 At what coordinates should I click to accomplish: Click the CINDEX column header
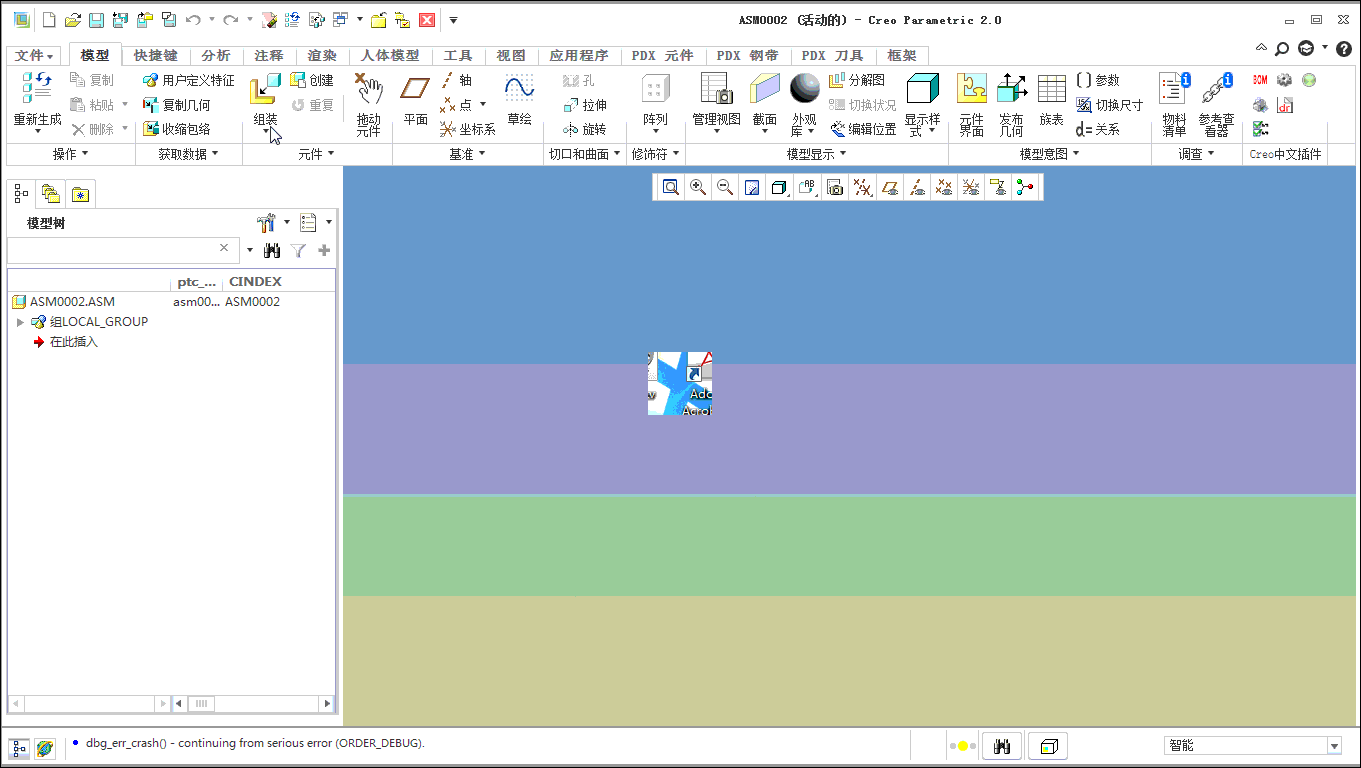pos(255,282)
